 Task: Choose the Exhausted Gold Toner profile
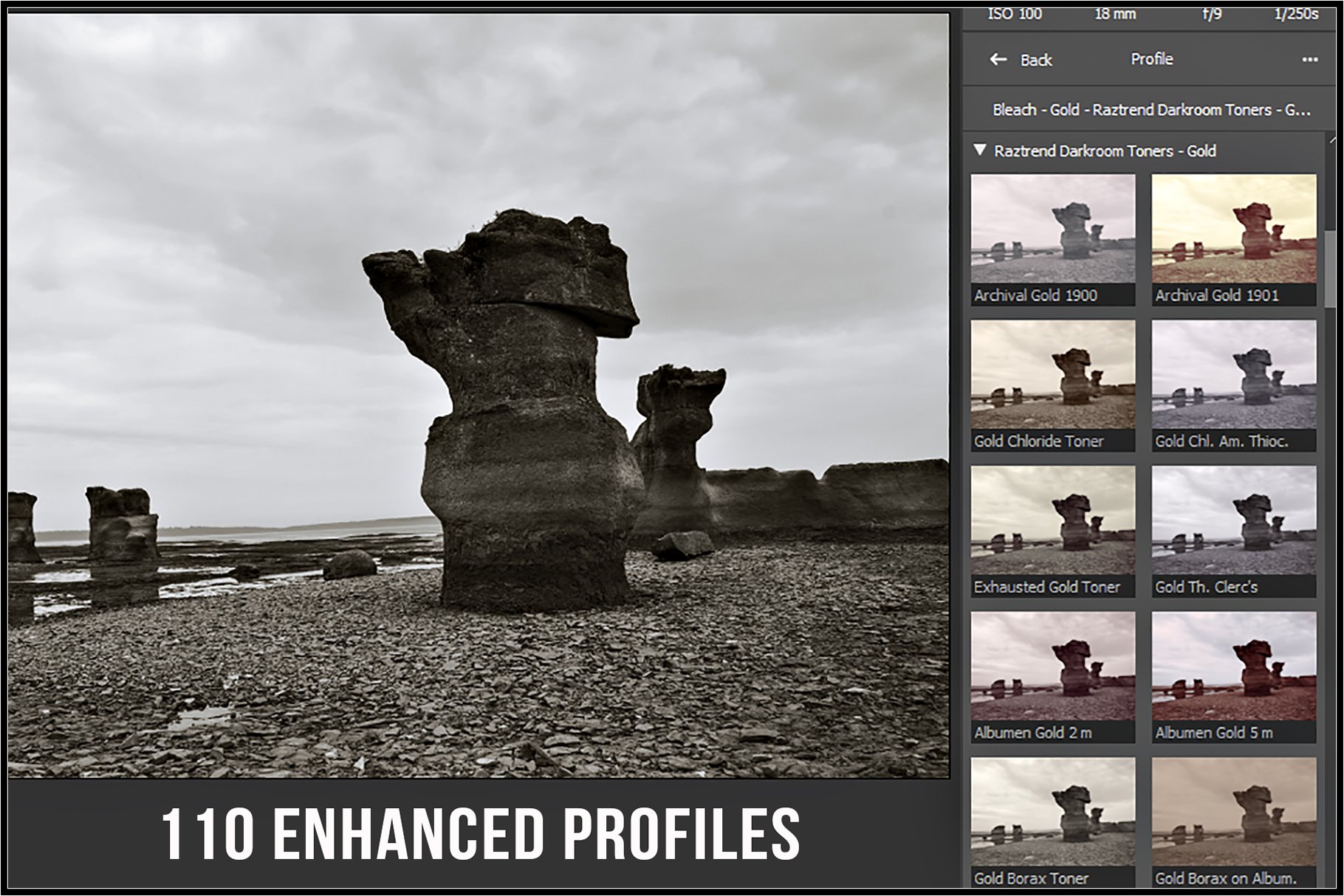[1053, 531]
